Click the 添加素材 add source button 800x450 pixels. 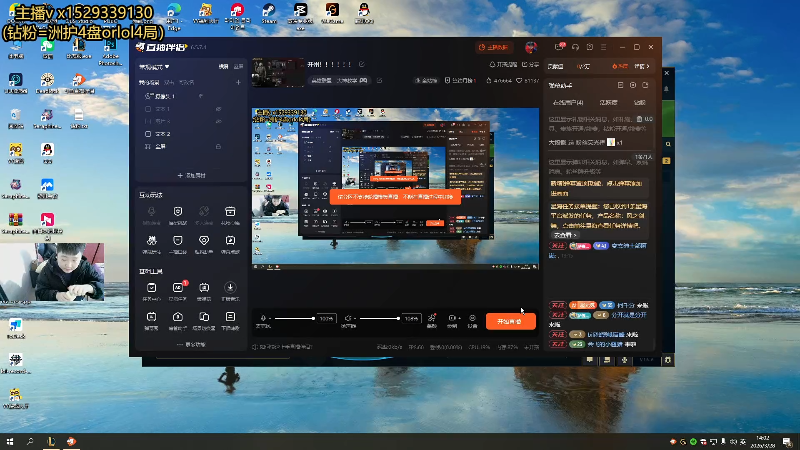click(x=191, y=175)
